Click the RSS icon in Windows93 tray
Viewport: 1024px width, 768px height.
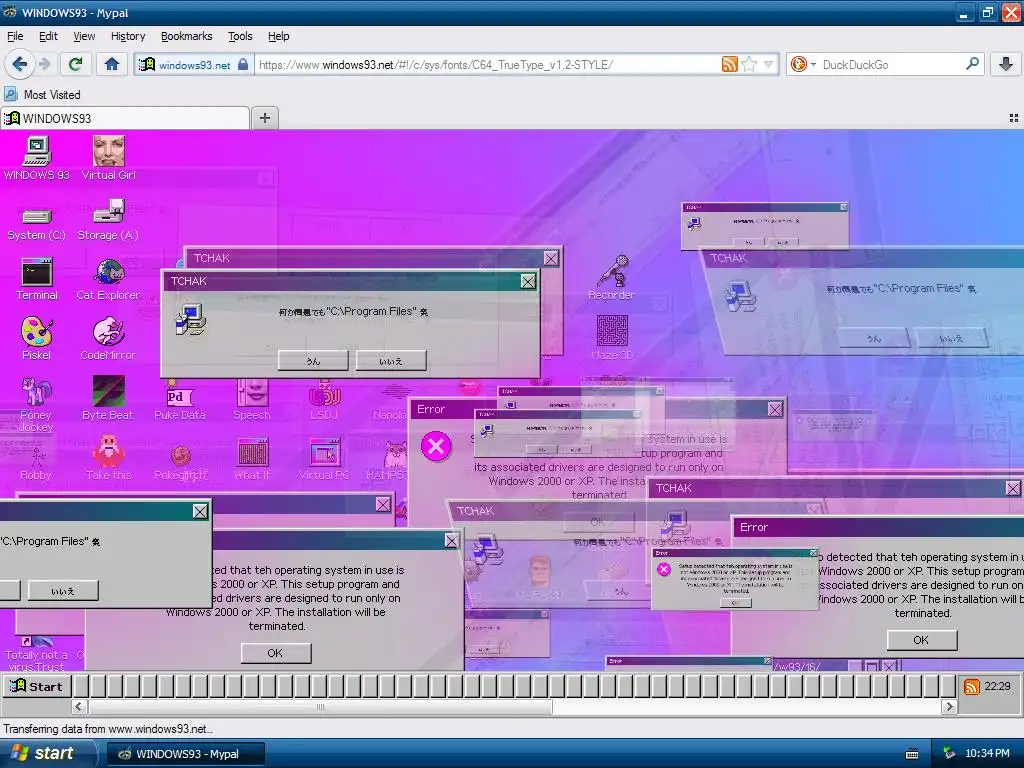pyautogui.click(x=972, y=687)
